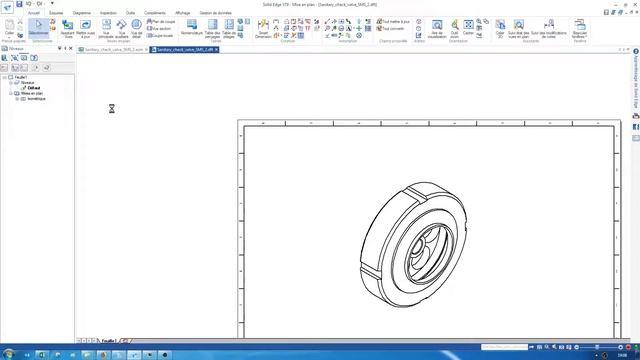Switch to the Esquisse ribbon tab
Image resolution: width=640 pixels, height=360 pixels.
click(56, 13)
